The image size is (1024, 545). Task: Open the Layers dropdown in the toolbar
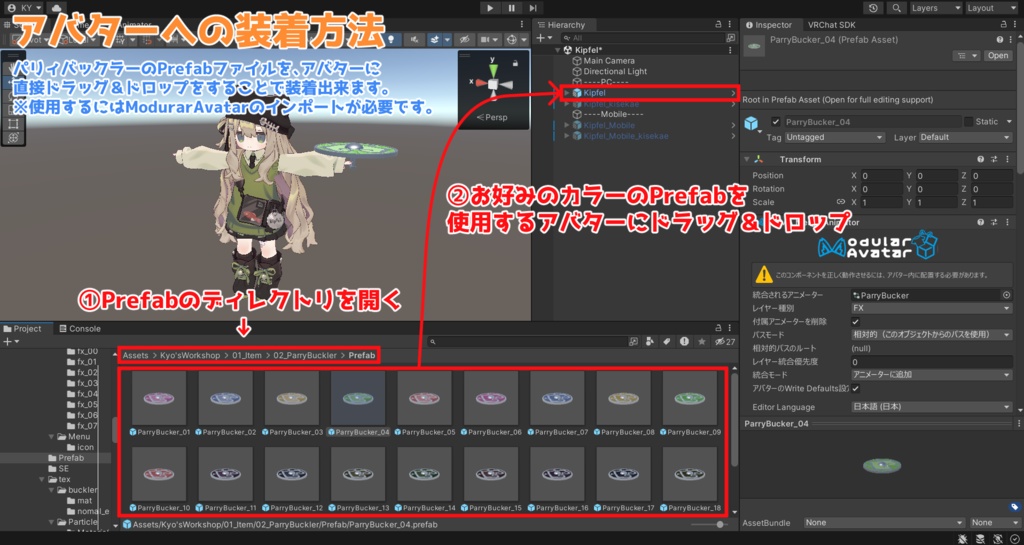click(935, 8)
